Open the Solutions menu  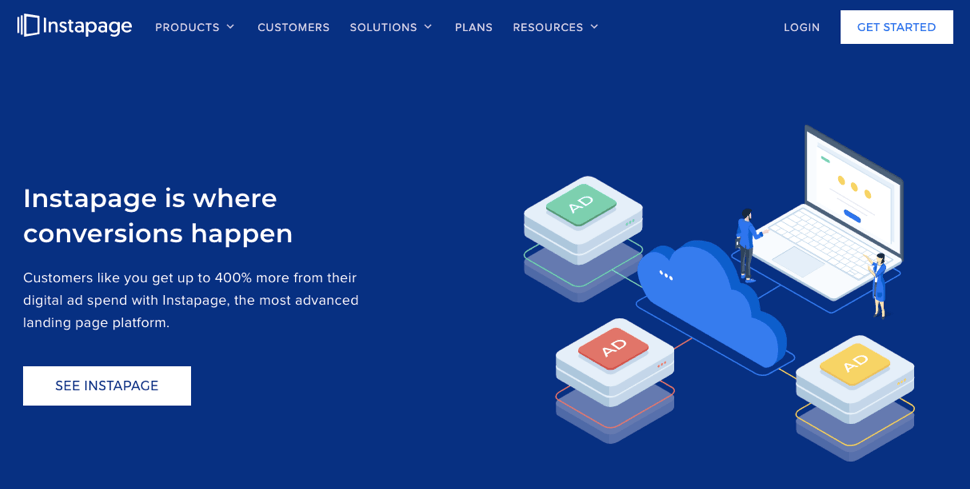tap(384, 27)
